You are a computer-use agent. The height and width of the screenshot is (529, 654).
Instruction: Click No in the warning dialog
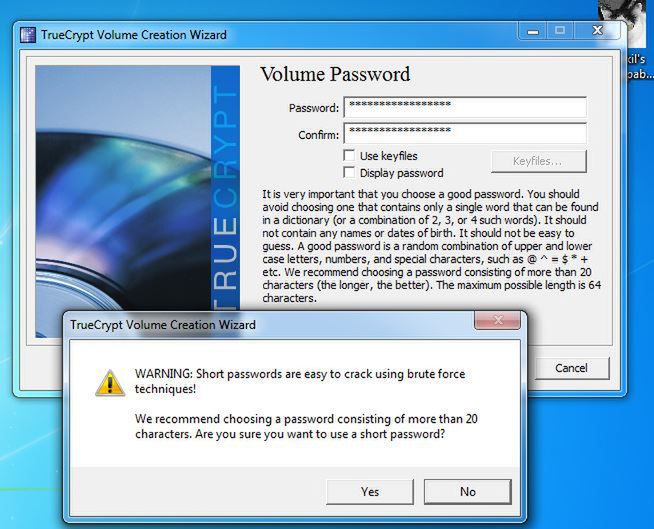click(468, 491)
